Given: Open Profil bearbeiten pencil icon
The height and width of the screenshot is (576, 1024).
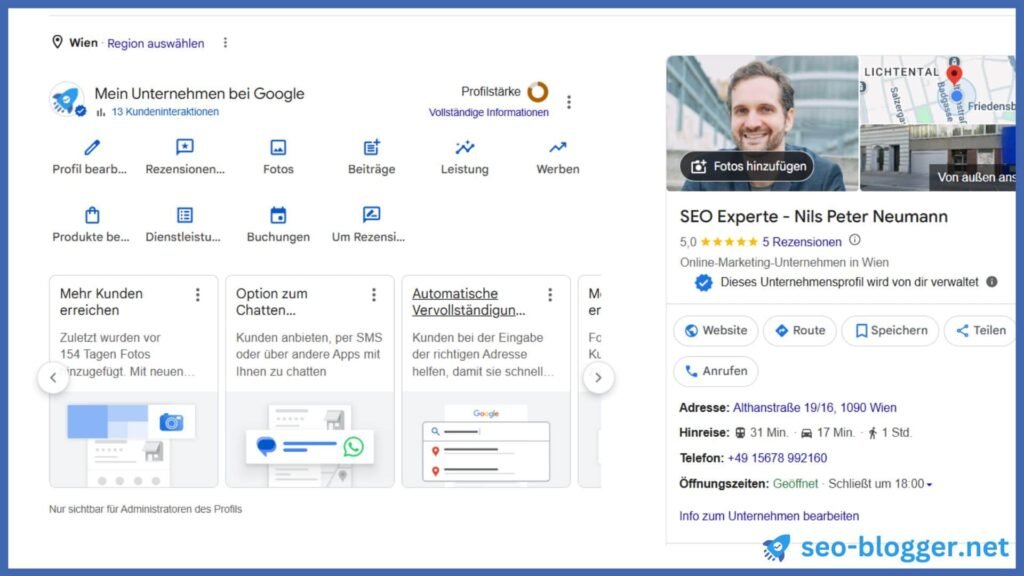Looking at the screenshot, I should click(x=92, y=147).
